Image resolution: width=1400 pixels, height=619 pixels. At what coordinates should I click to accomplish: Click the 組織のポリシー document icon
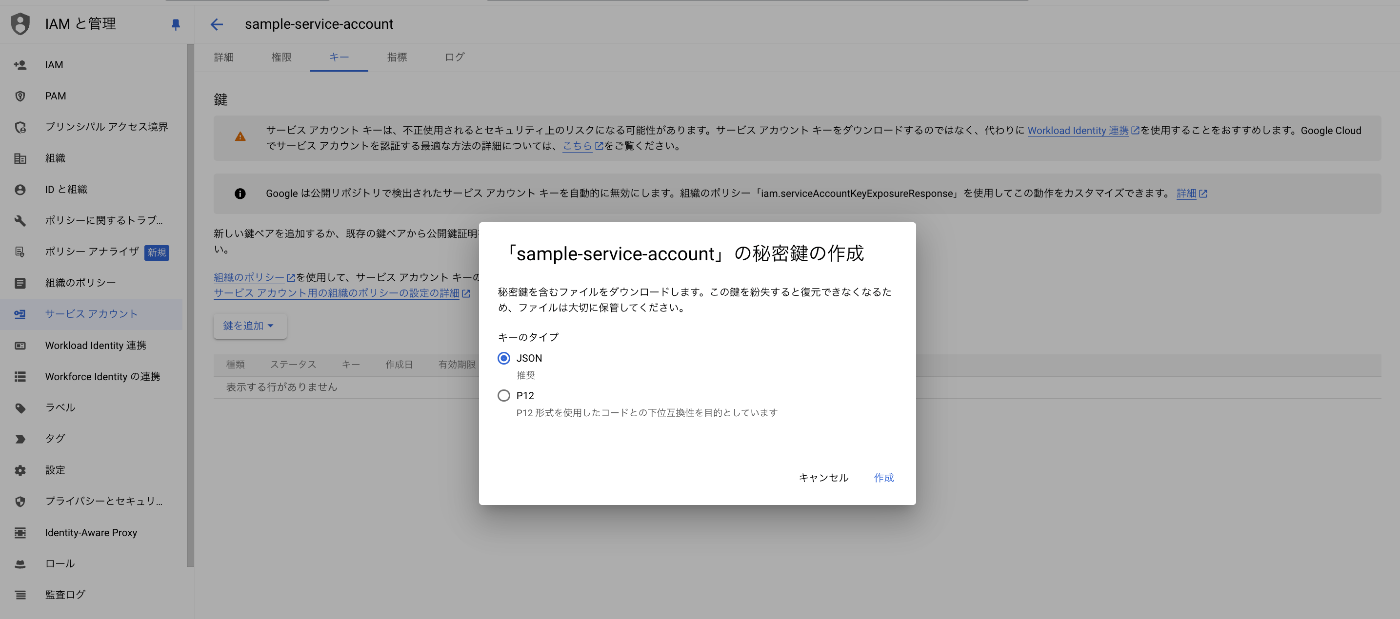20,283
